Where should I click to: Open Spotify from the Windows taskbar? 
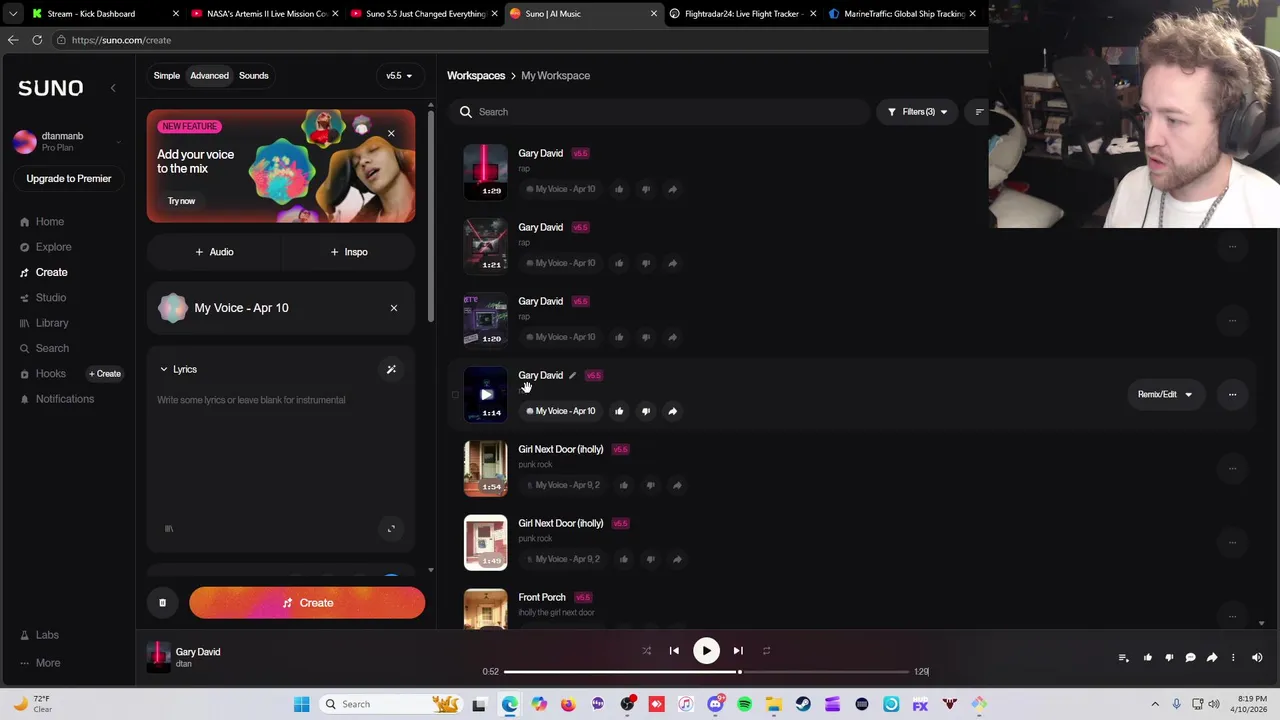(x=745, y=705)
